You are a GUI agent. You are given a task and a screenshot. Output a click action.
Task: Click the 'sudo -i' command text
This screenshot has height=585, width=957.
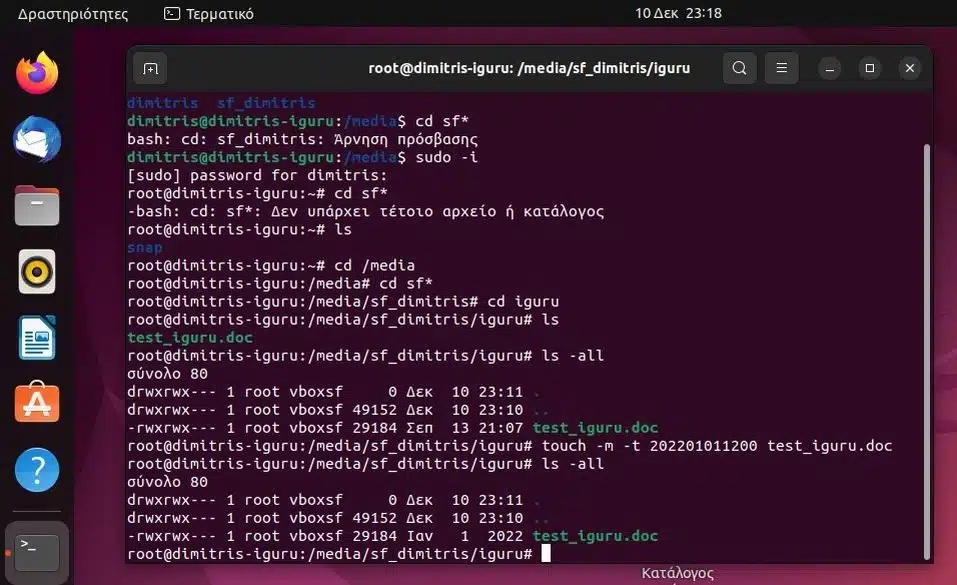(446, 158)
